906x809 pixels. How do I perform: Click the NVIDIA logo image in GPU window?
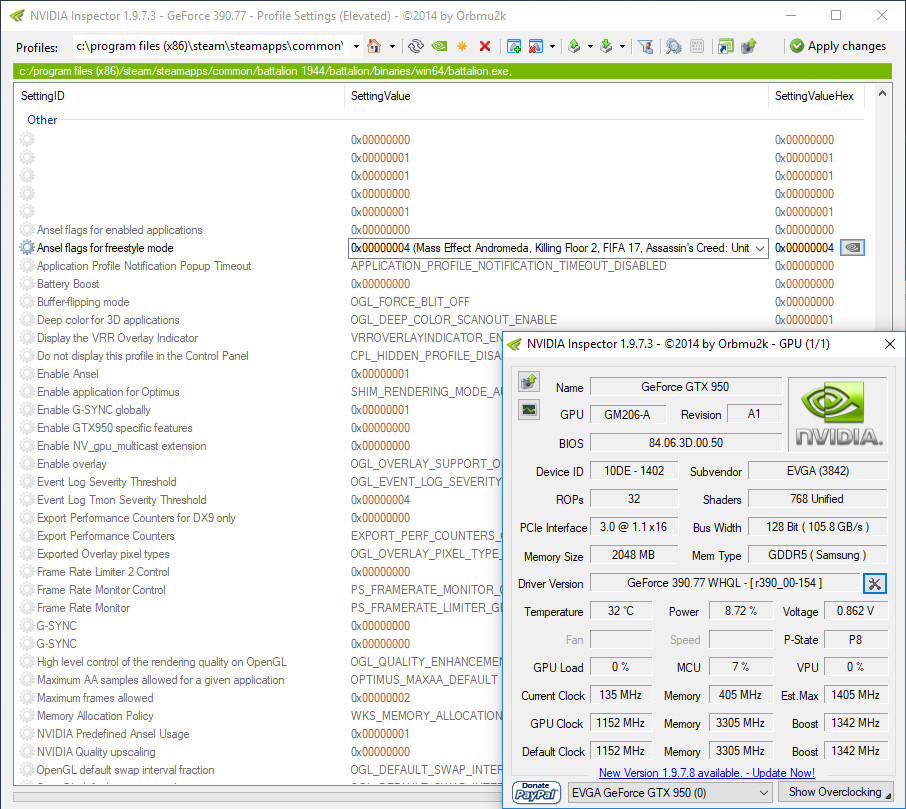(x=838, y=414)
